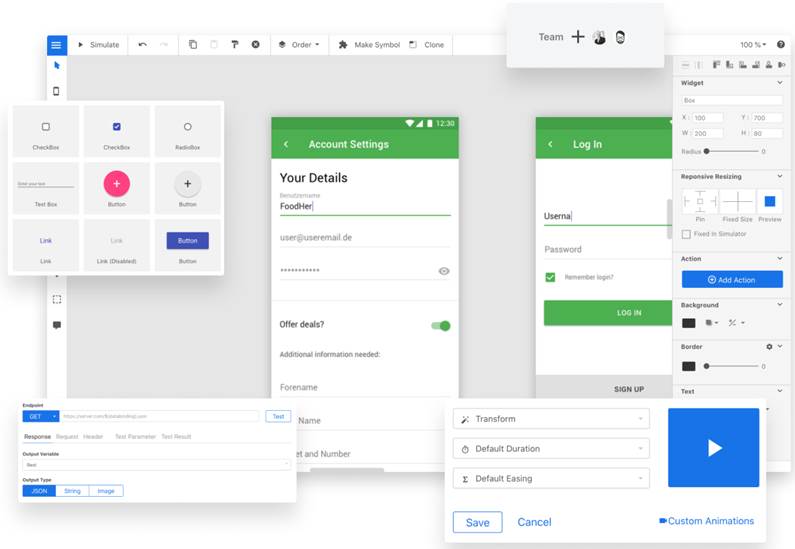Open the Order dropdown
Screen dimensions: 795x549
coord(299,45)
